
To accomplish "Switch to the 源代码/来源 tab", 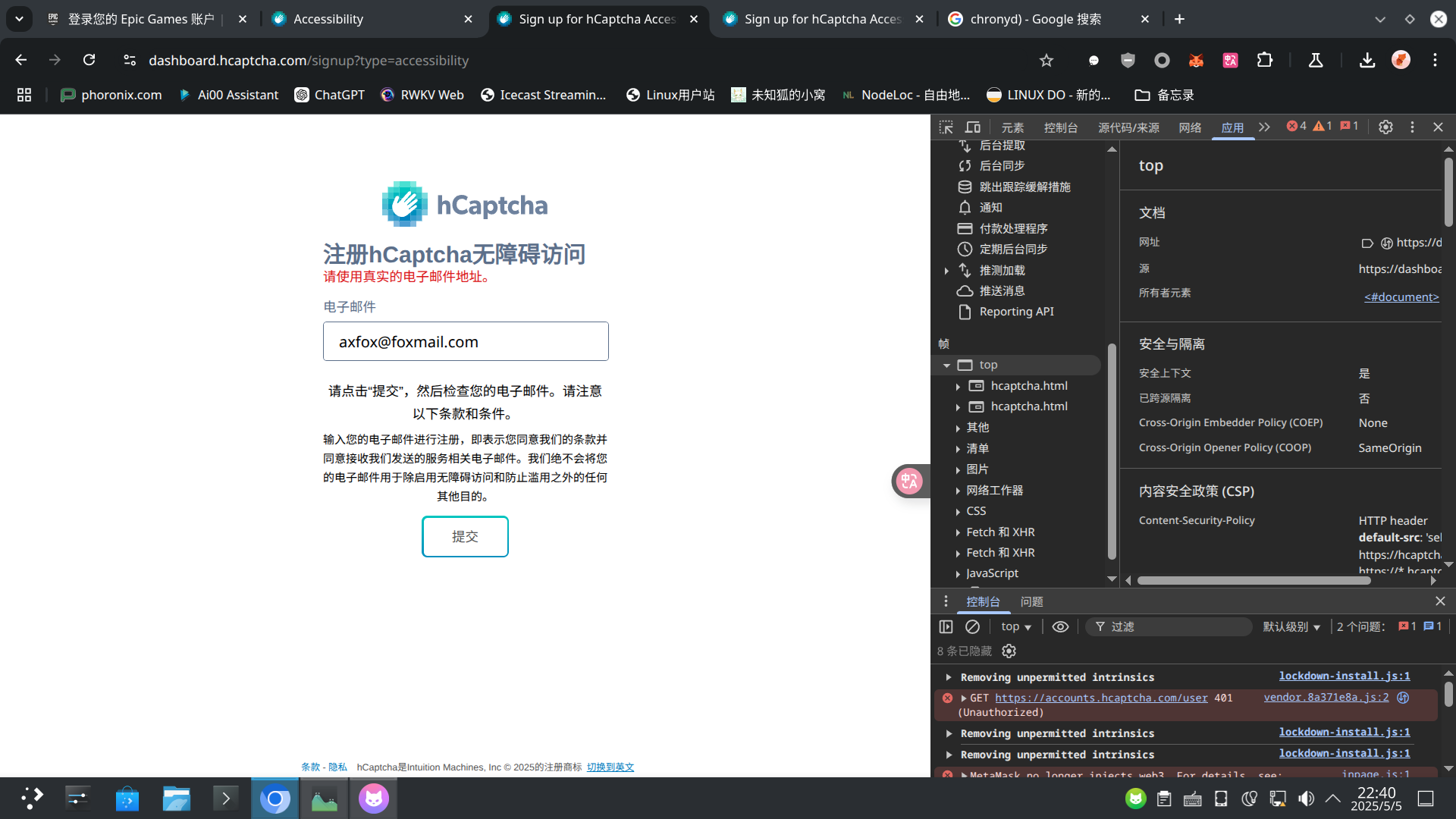I will (x=1128, y=127).
